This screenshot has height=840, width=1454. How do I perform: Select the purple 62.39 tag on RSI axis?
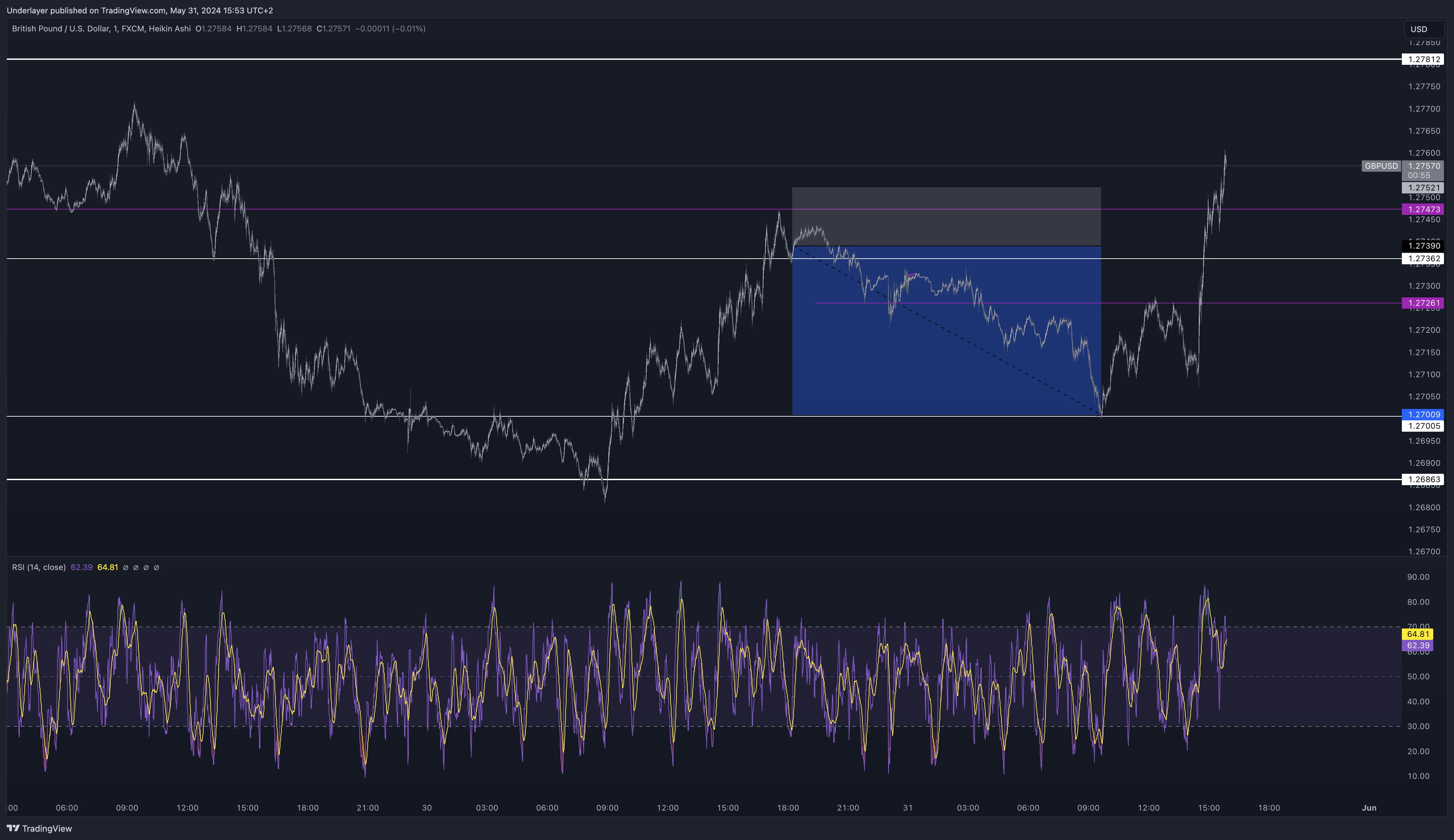1417,646
